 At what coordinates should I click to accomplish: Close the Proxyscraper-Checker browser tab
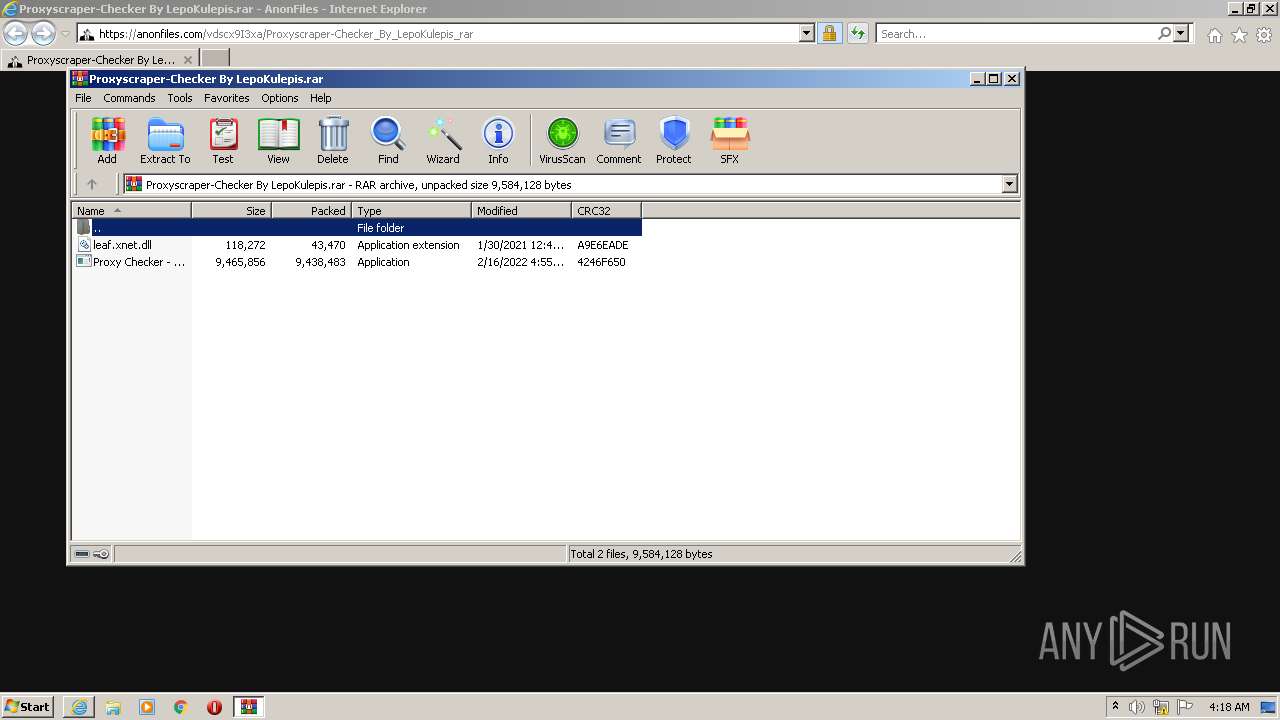188,60
